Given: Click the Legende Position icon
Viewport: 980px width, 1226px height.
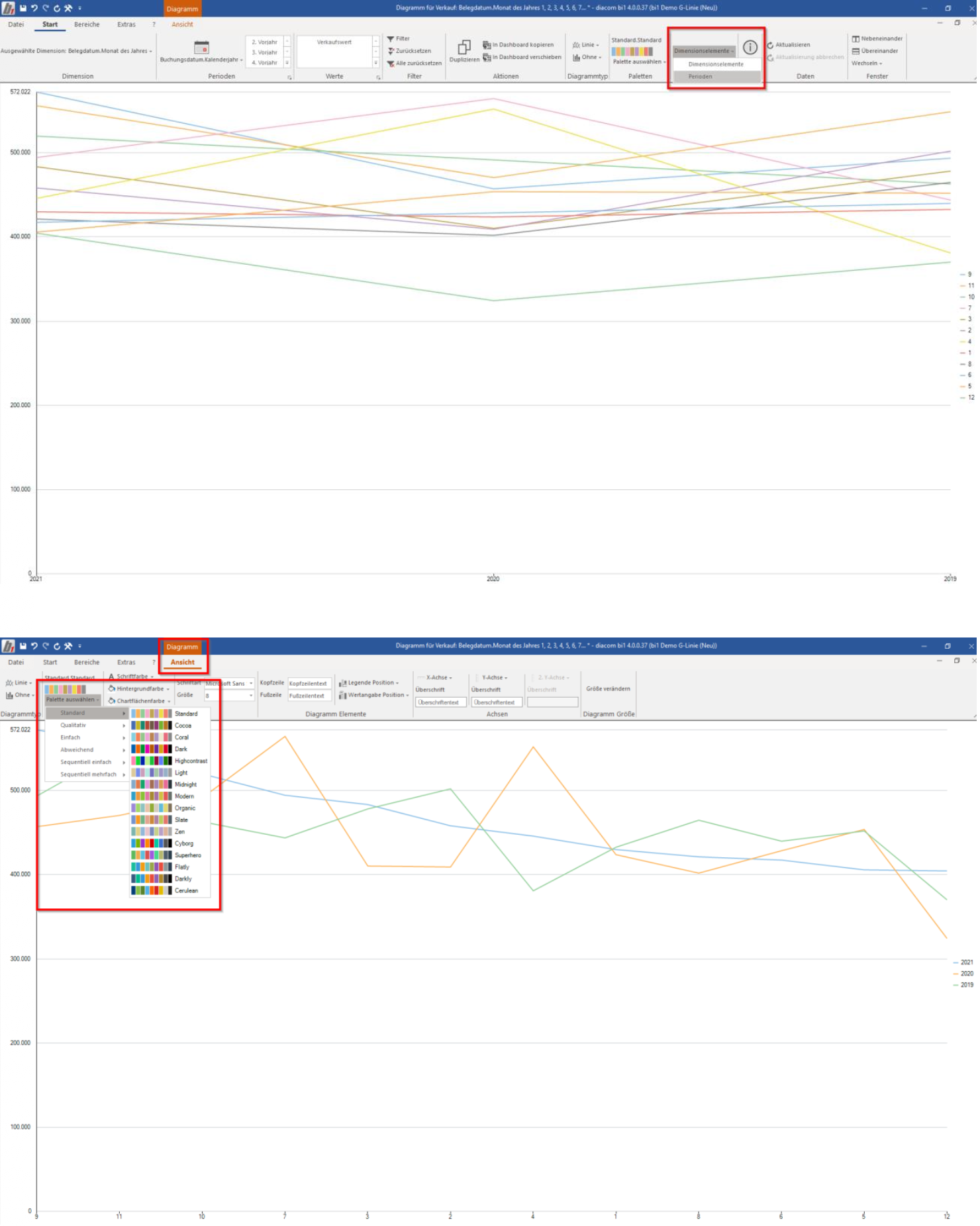Looking at the screenshot, I should [x=343, y=684].
